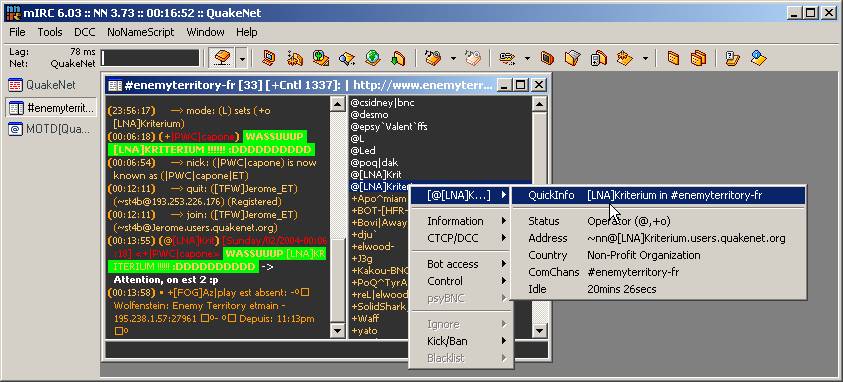843x382 pixels.
Task: Select @epsy`Valent`ffs in the nick list
Action: coord(389,126)
